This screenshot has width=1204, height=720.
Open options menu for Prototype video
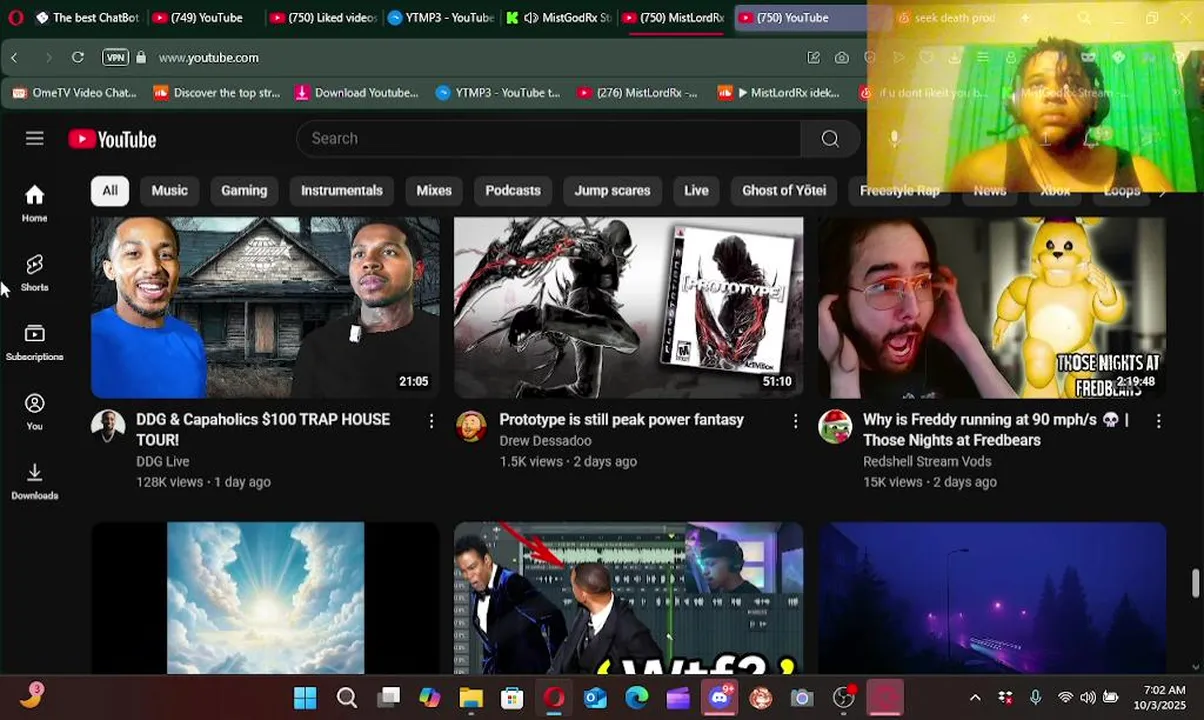(x=796, y=422)
